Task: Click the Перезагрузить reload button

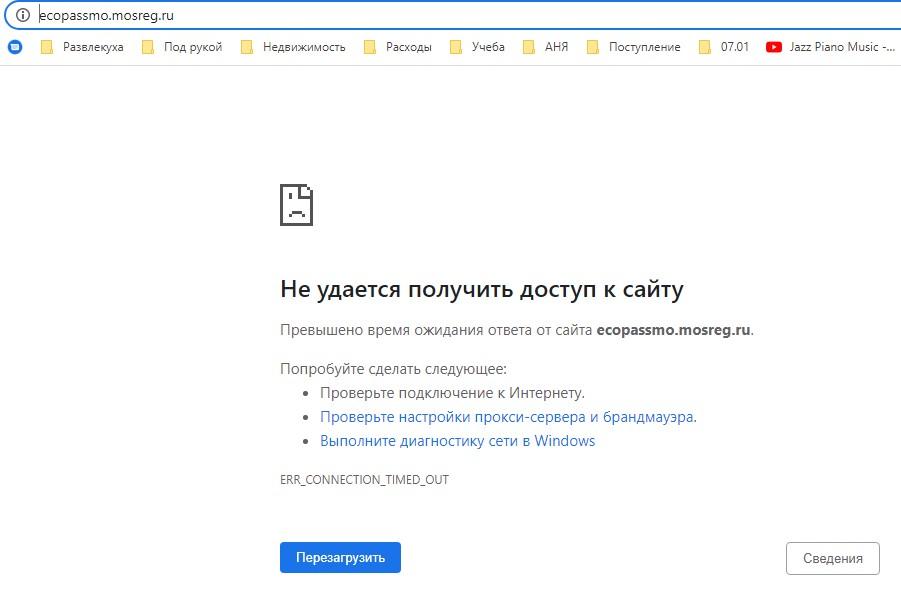Action: coord(340,558)
